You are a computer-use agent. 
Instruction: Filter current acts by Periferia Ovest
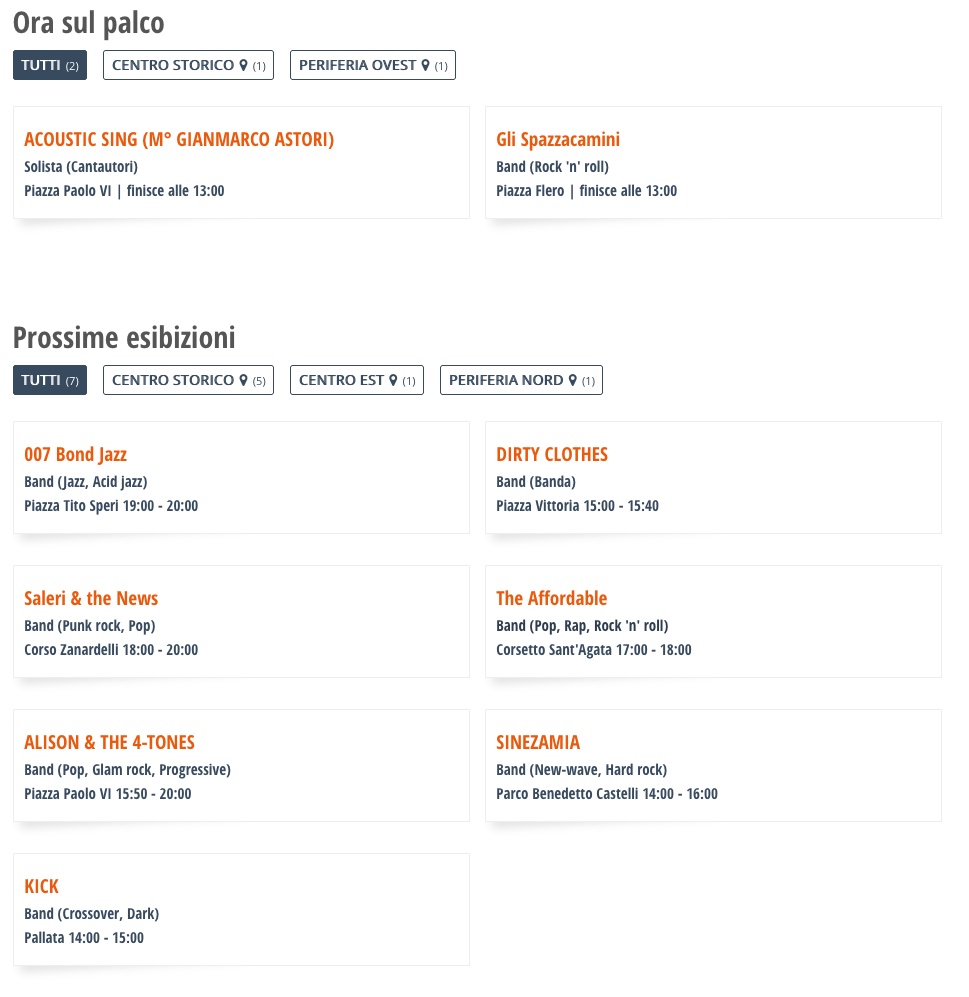tap(373, 65)
